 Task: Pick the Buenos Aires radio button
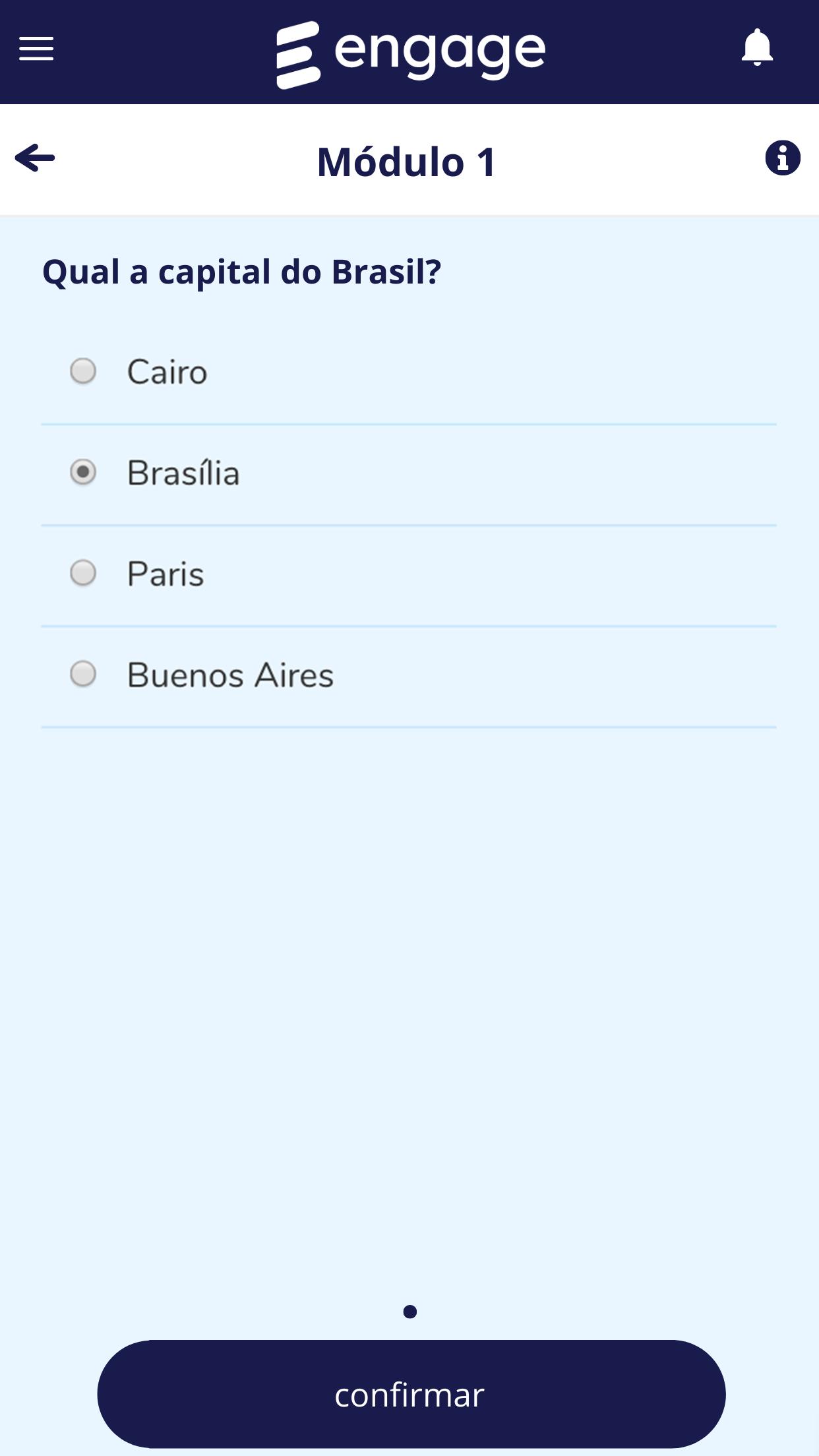pyautogui.click(x=83, y=674)
